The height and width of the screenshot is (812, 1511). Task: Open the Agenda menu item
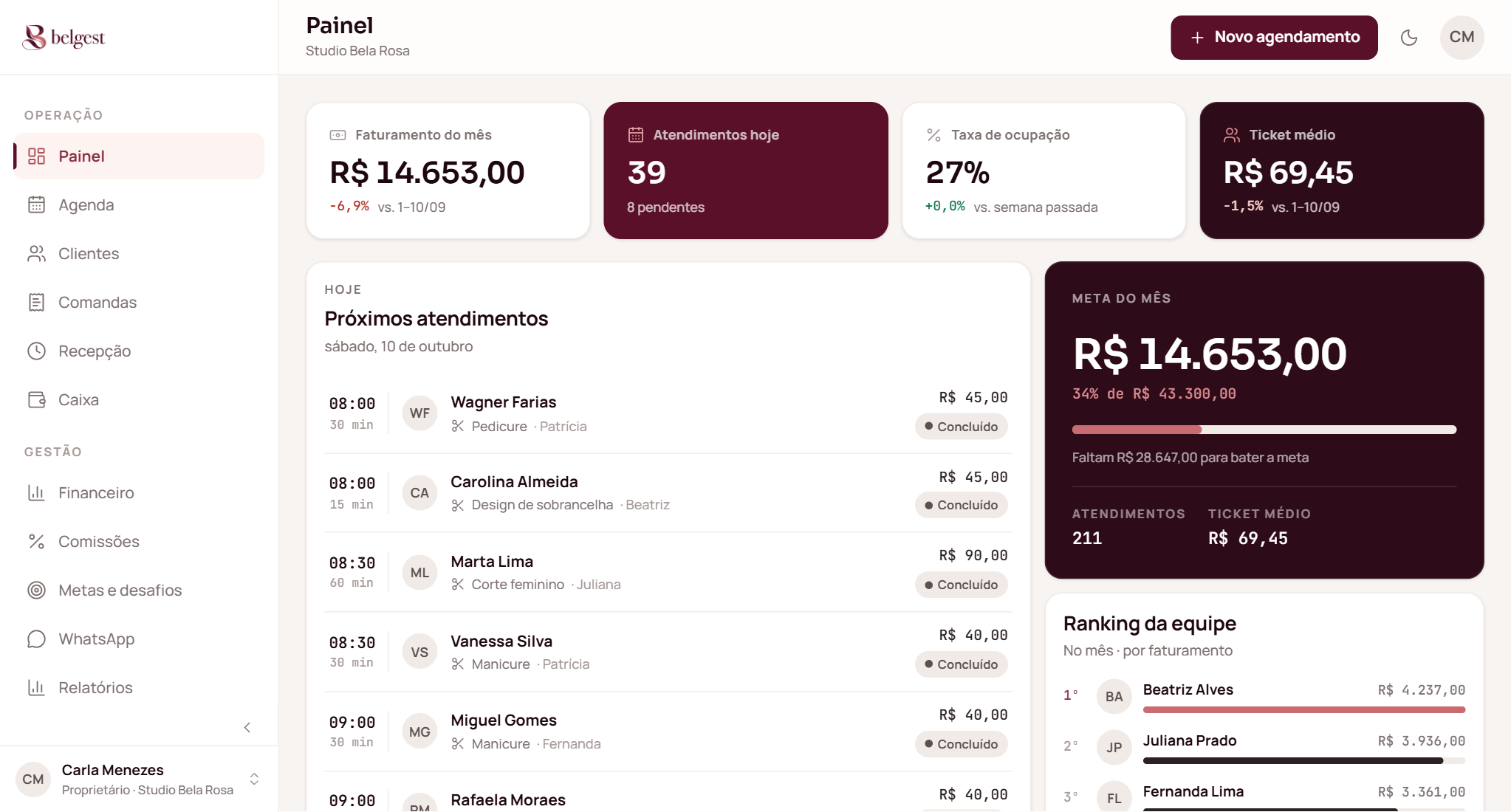139,204
